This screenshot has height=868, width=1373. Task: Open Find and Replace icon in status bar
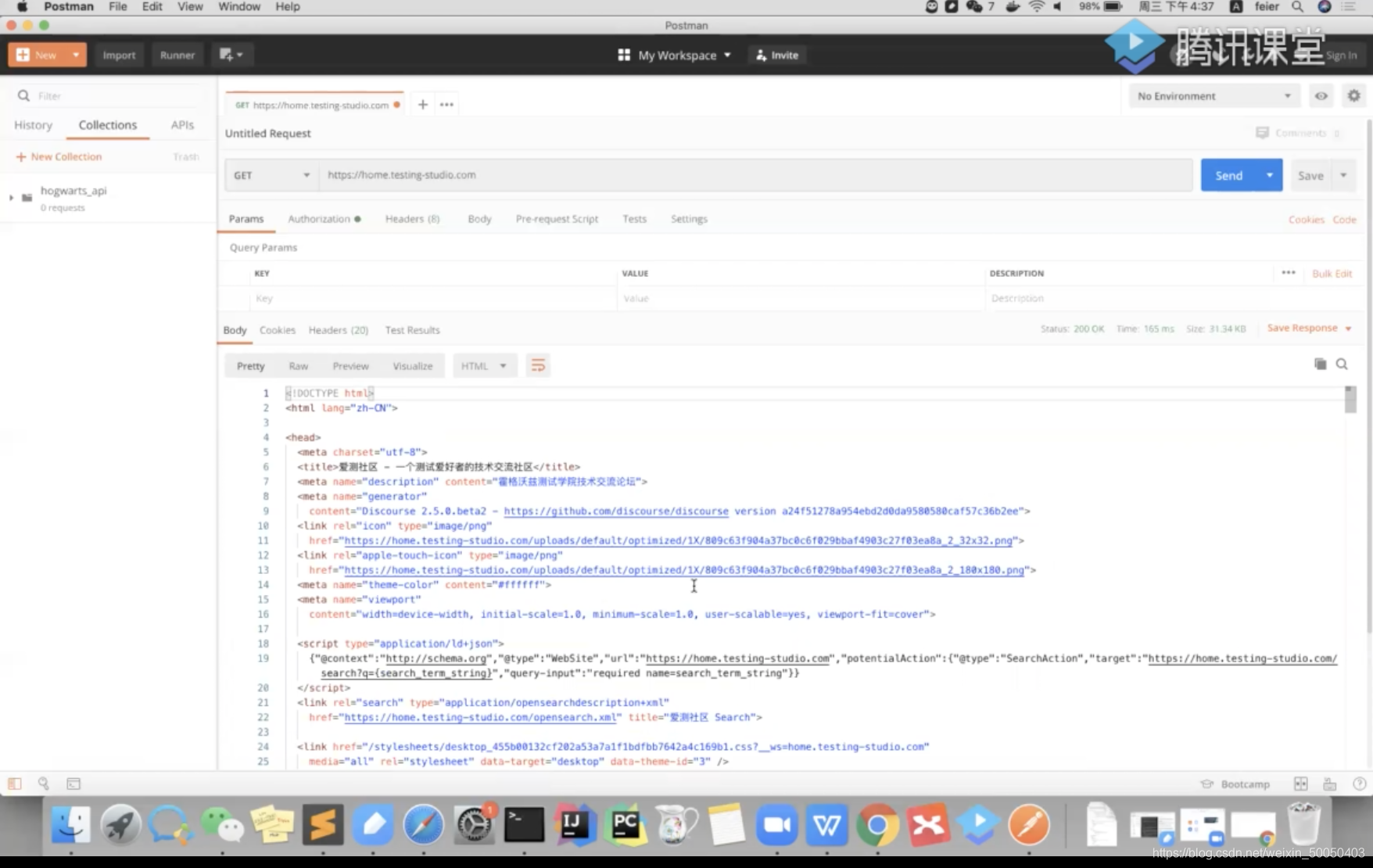44,784
